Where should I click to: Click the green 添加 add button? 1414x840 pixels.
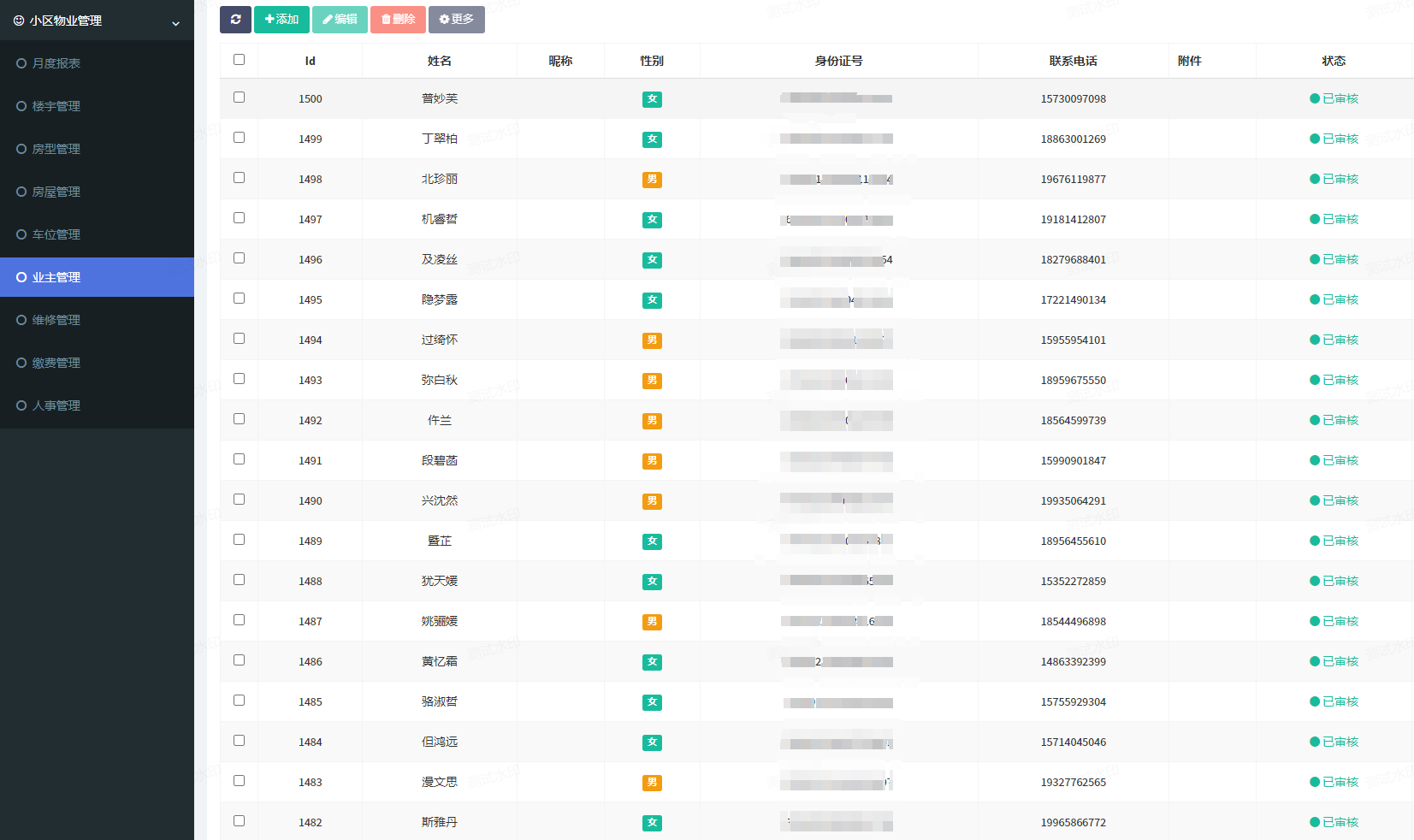click(281, 20)
